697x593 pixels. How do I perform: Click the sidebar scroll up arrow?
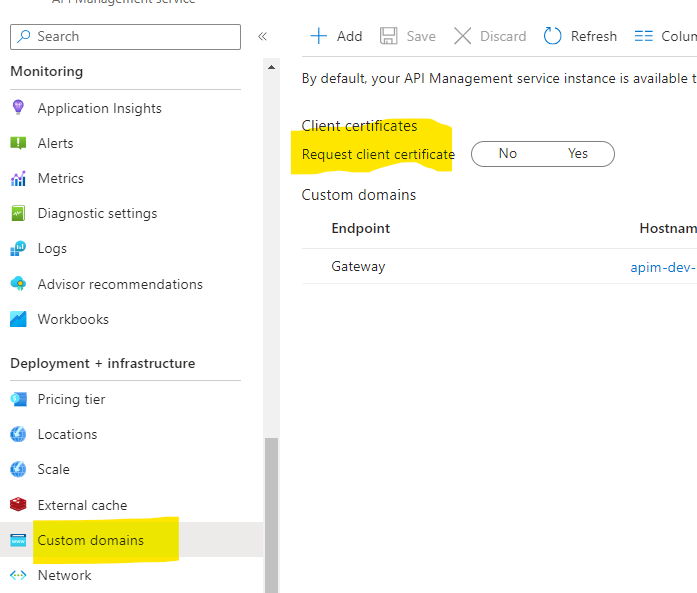click(x=272, y=67)
